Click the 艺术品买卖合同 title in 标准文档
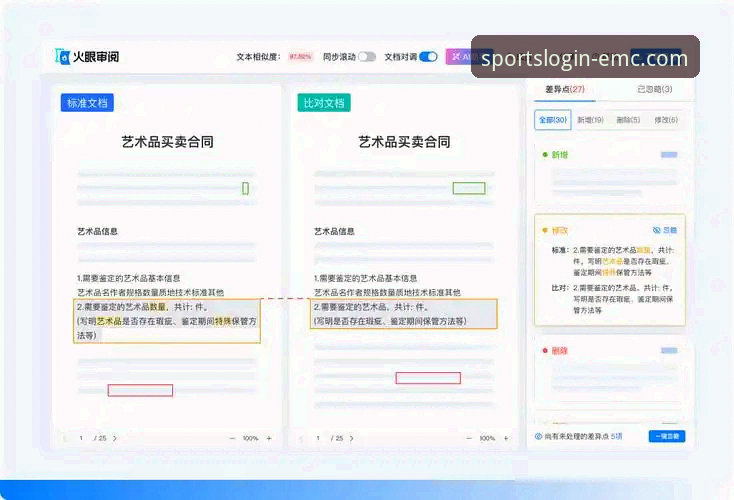 tap(168, 142)
